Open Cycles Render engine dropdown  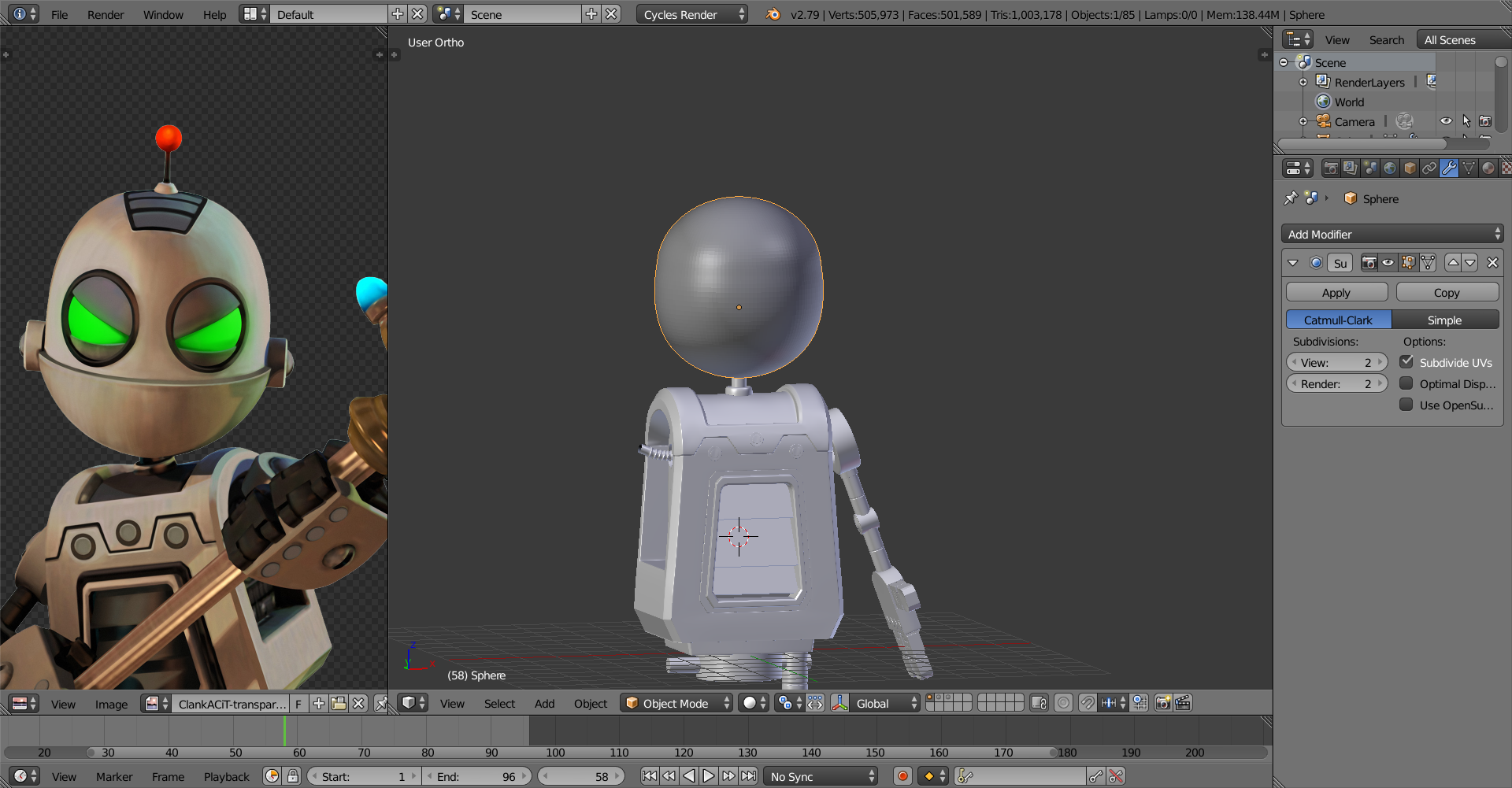691,14
